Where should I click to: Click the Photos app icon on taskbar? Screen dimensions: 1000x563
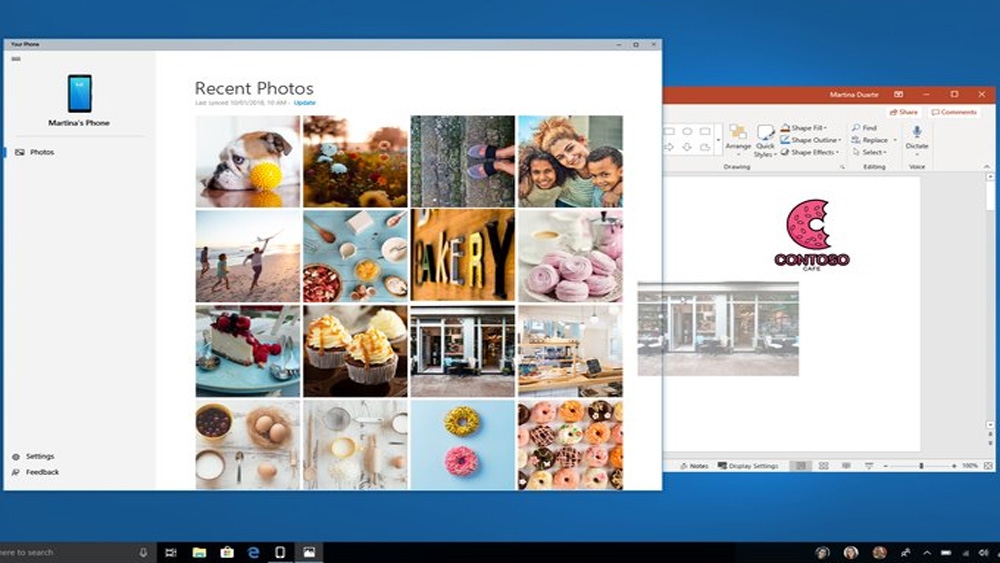(309, 553)
